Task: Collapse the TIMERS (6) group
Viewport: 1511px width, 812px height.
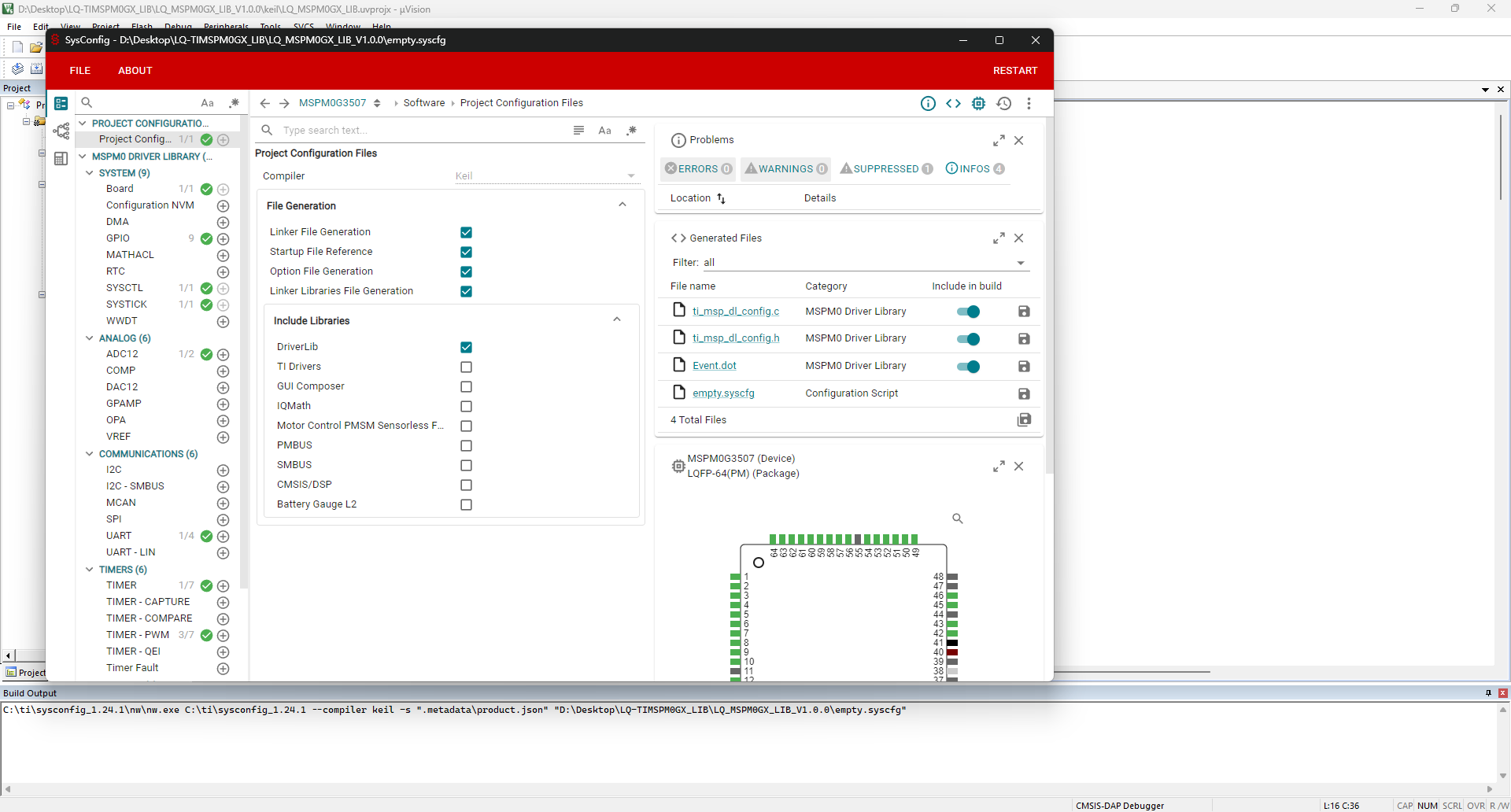Action: tap(90, 570)
